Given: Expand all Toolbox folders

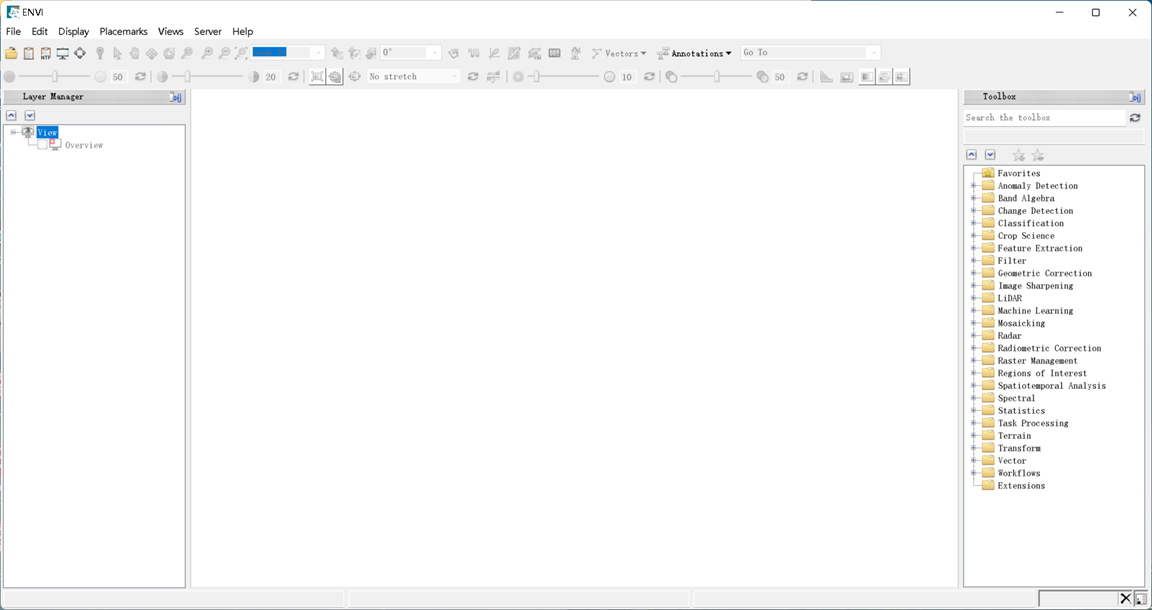Looking at the screenshot, I should 990,155.
